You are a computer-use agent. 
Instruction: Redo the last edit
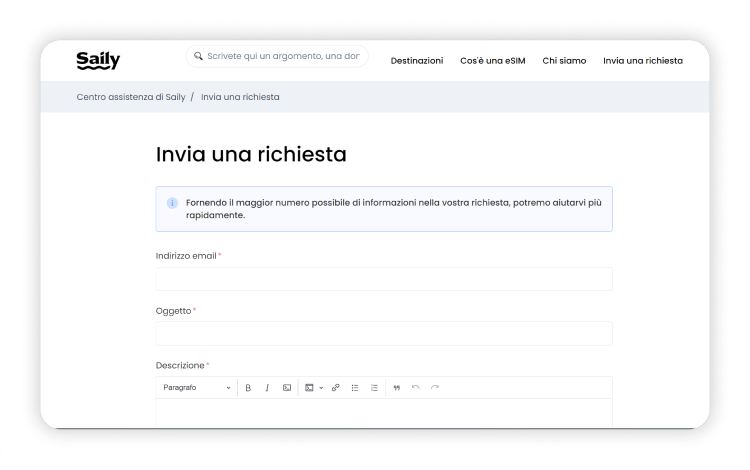435,387
